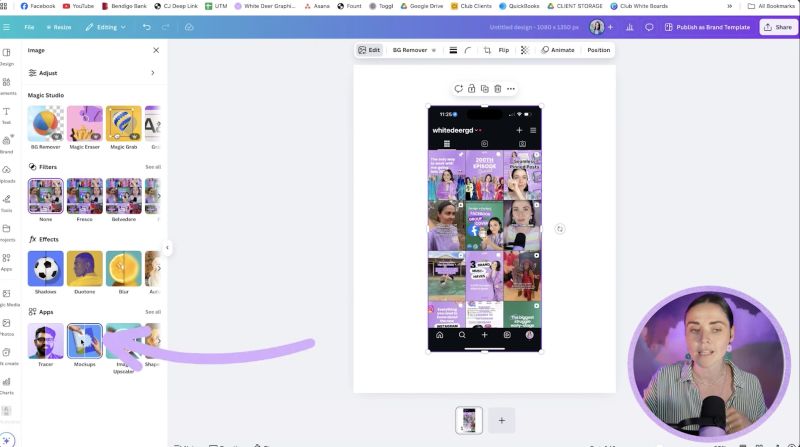
Task: Open the Design sidebar tab
Action: [7, 57]
